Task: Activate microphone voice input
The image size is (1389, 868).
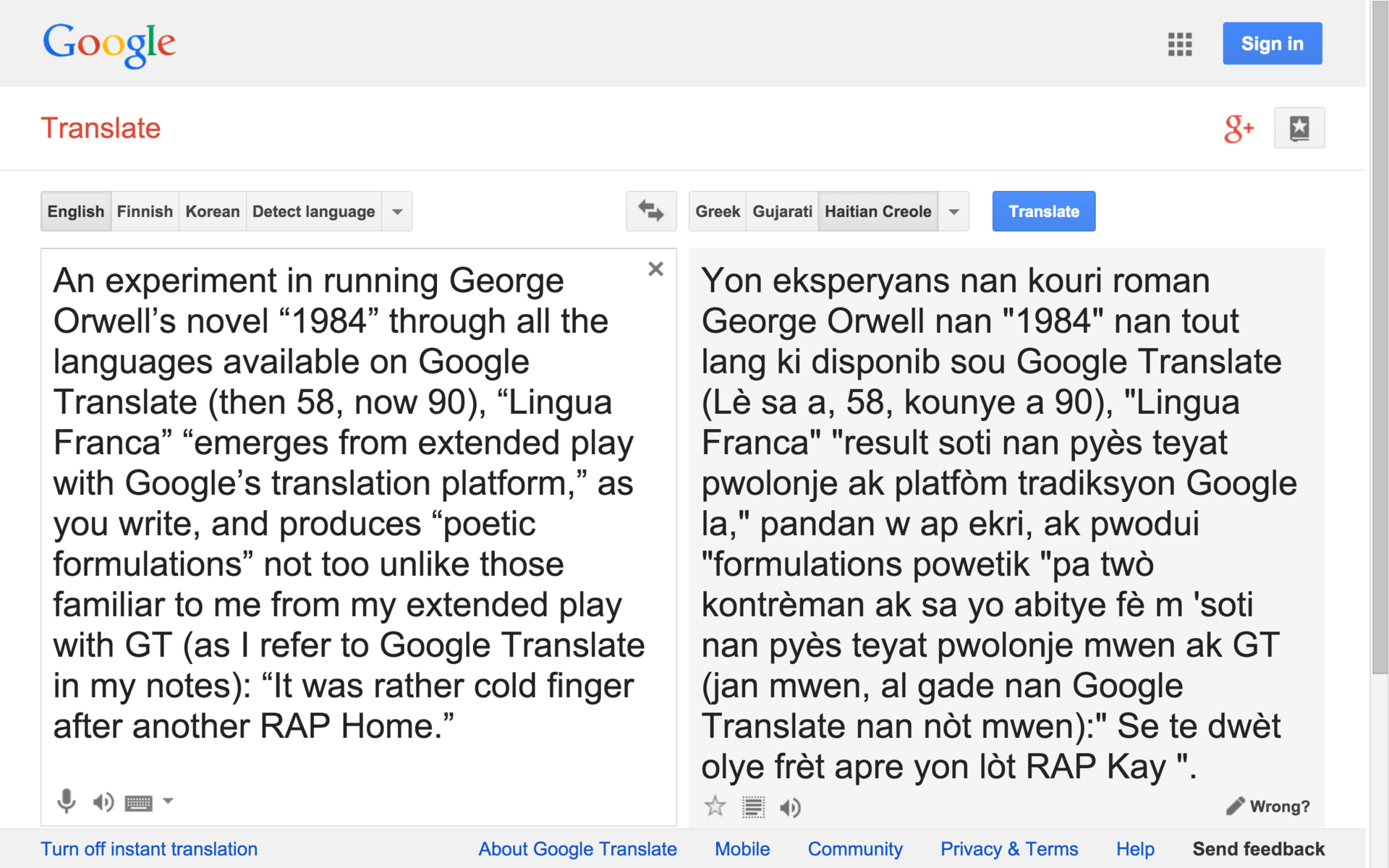Action: pos(67,801)
